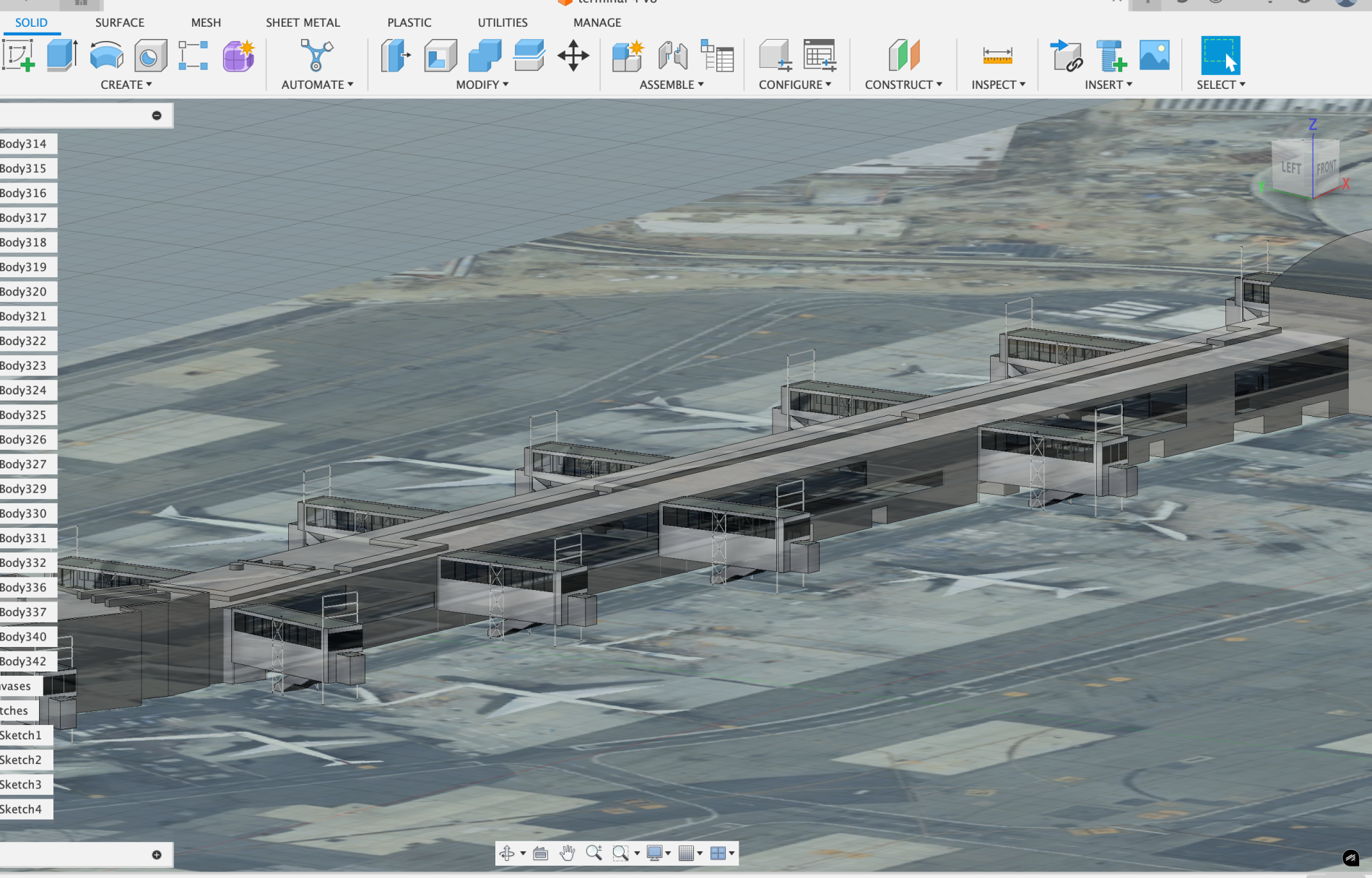Click the Insert Canvas image icon
This screenshot has width=1372, height=878.
(x=1155, y=56)
